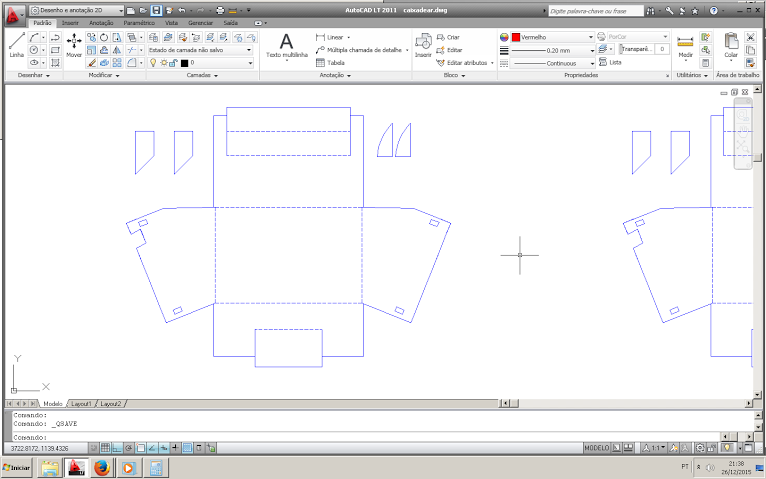
Task: Click the save icon in quick access toolbar
Action: tap(156, 10)
